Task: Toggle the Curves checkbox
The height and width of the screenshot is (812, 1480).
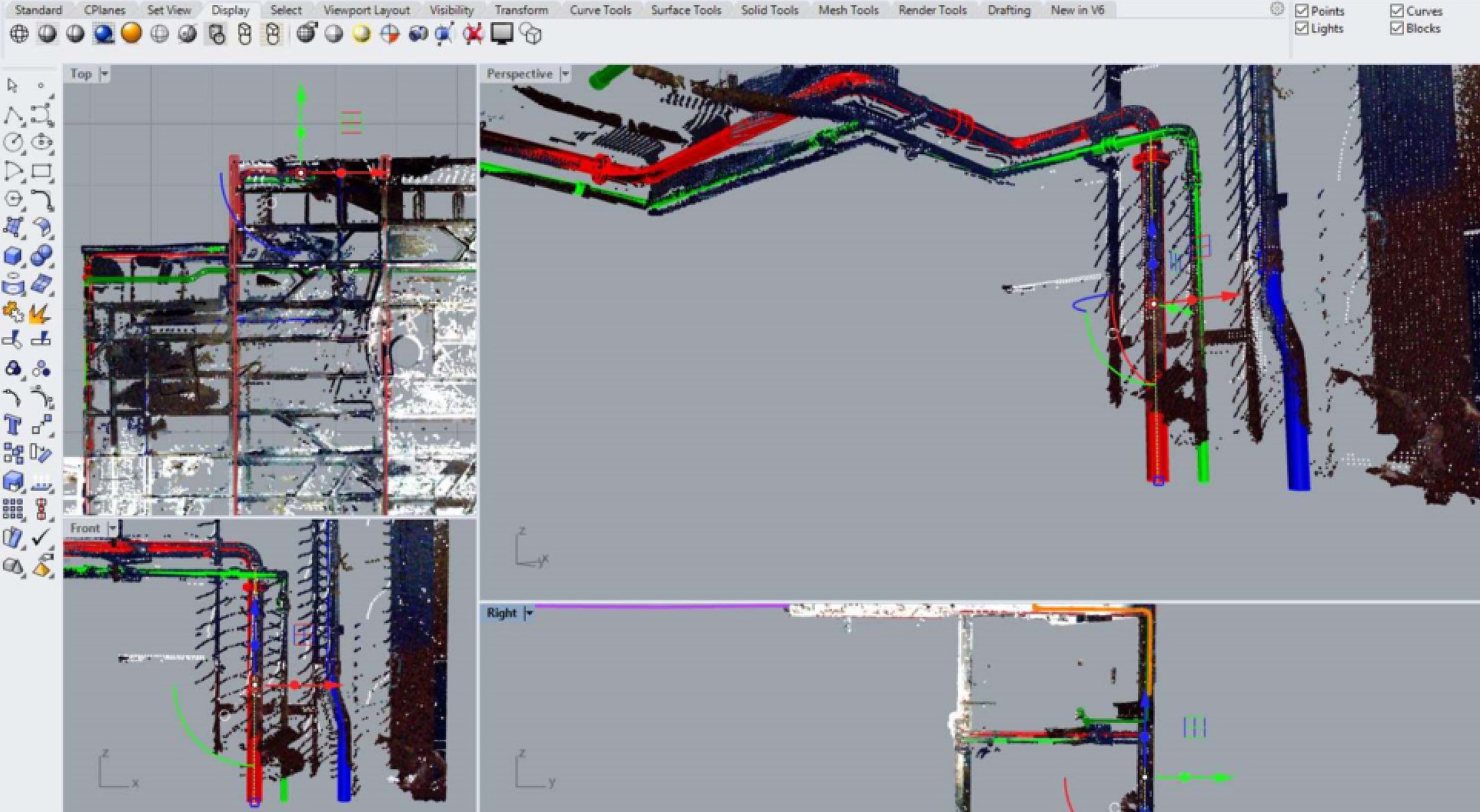Action: pos(1397,11)
